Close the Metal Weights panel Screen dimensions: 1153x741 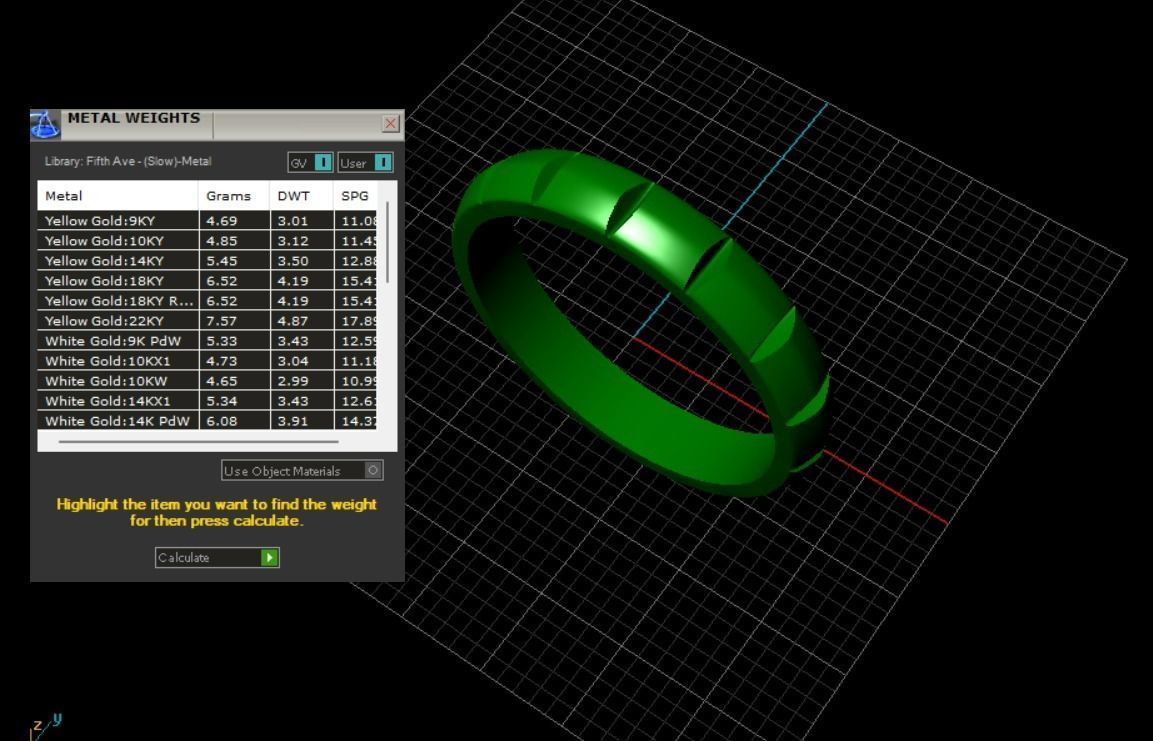click(x=391, y=124)
